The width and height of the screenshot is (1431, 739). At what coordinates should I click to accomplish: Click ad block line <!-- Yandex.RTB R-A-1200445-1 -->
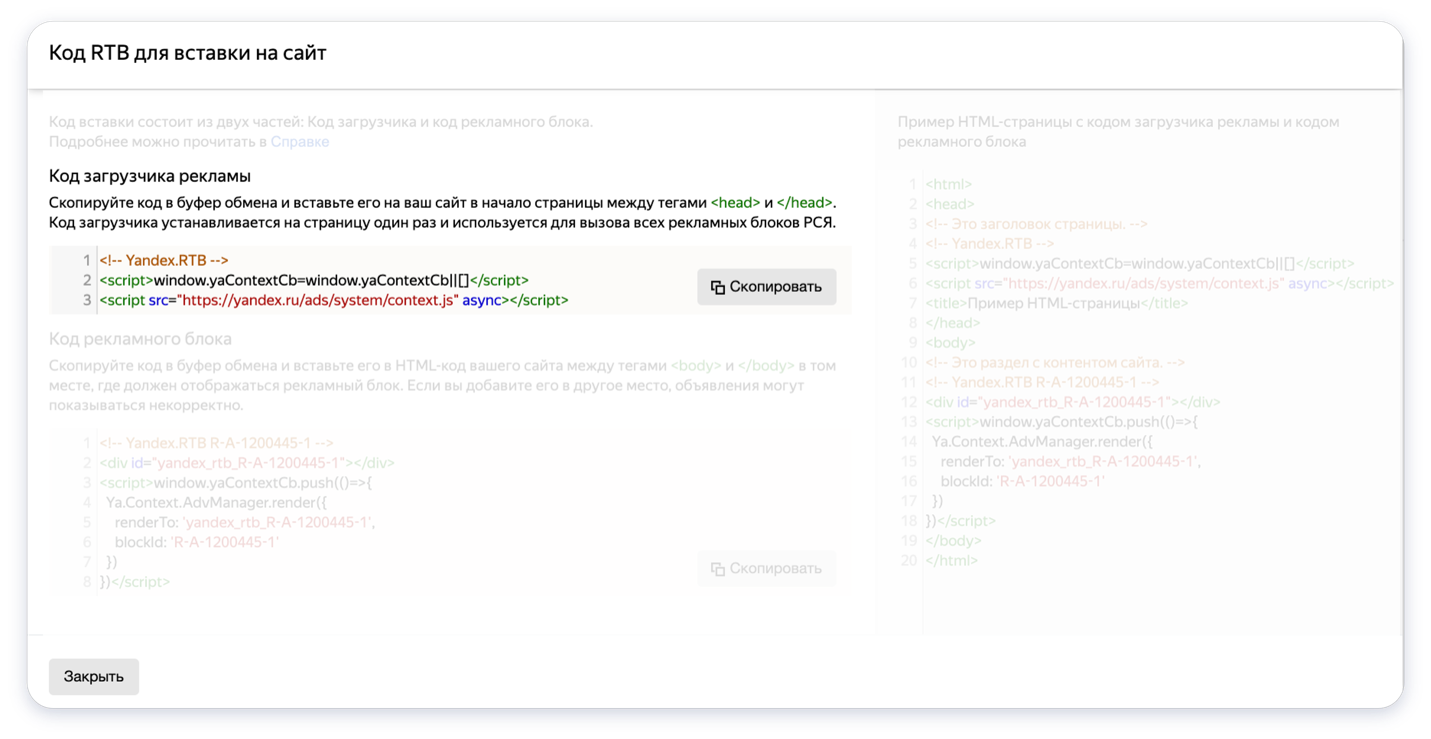click(x=216, y=443)
